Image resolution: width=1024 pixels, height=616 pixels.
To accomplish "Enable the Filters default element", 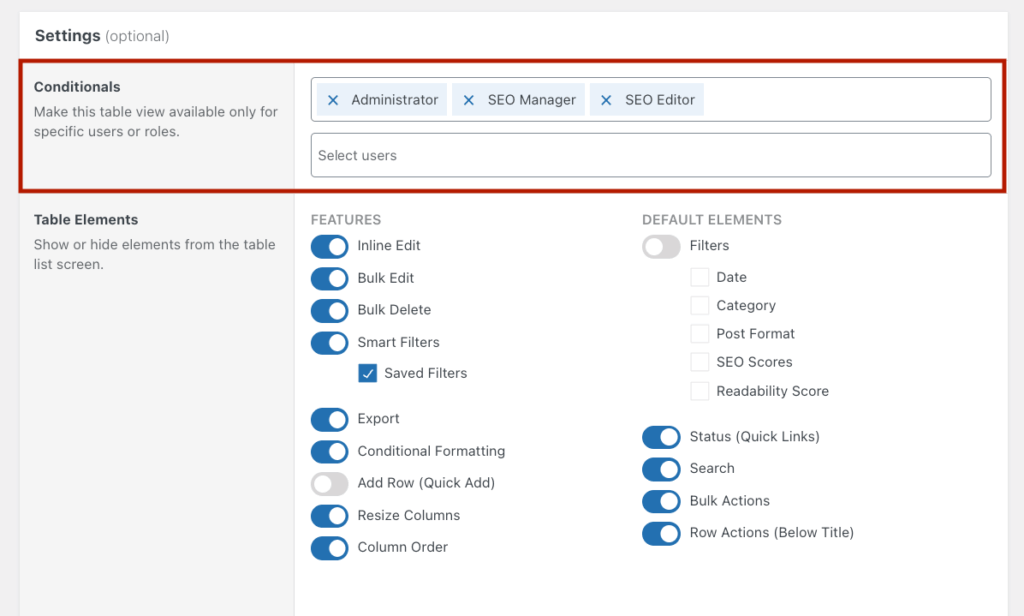I will (661, 246).
